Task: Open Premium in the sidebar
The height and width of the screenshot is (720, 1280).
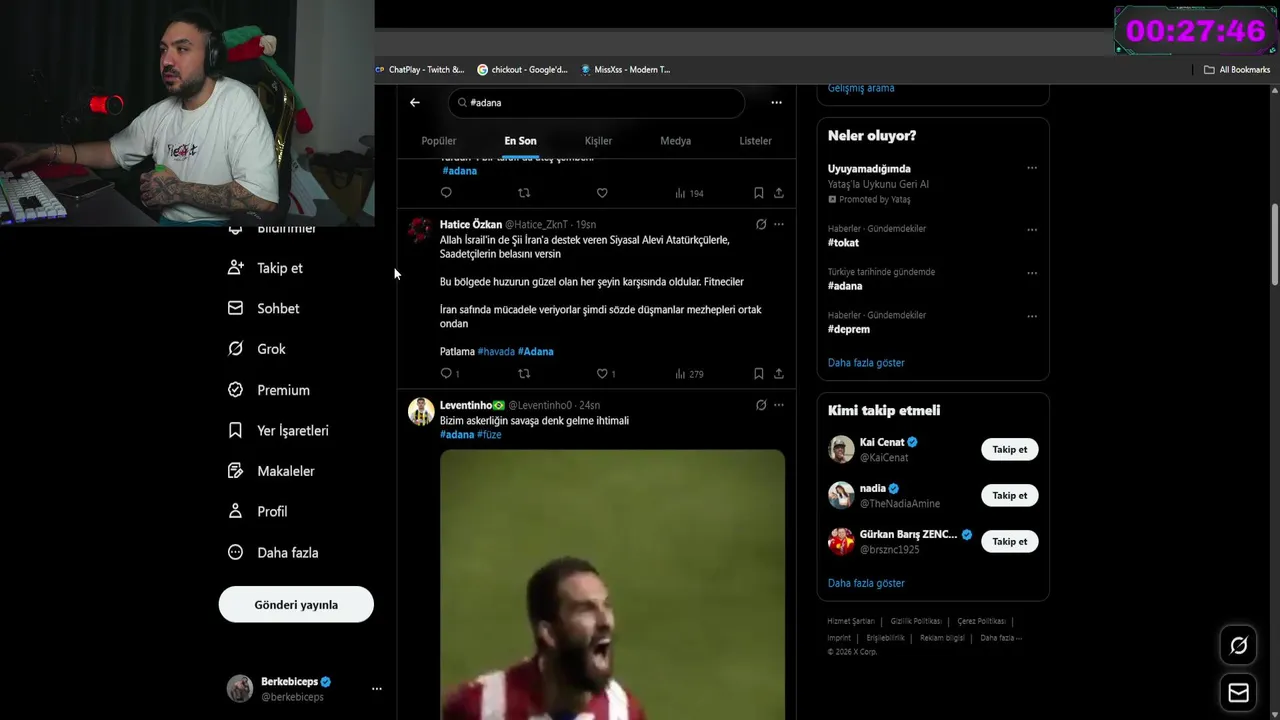Action: click(x=269, y=390)
